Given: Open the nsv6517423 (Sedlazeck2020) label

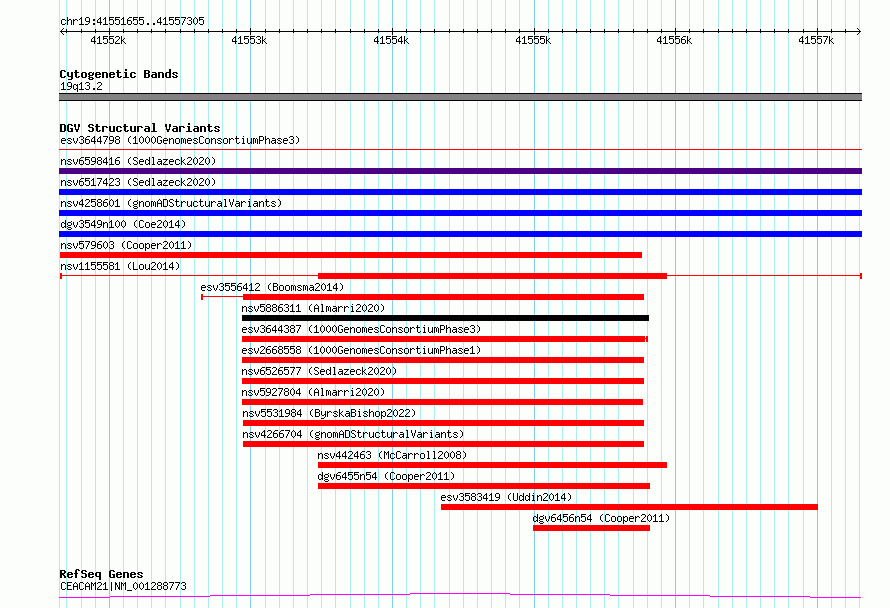Looking at the screenshot, I should pos(138,182).
